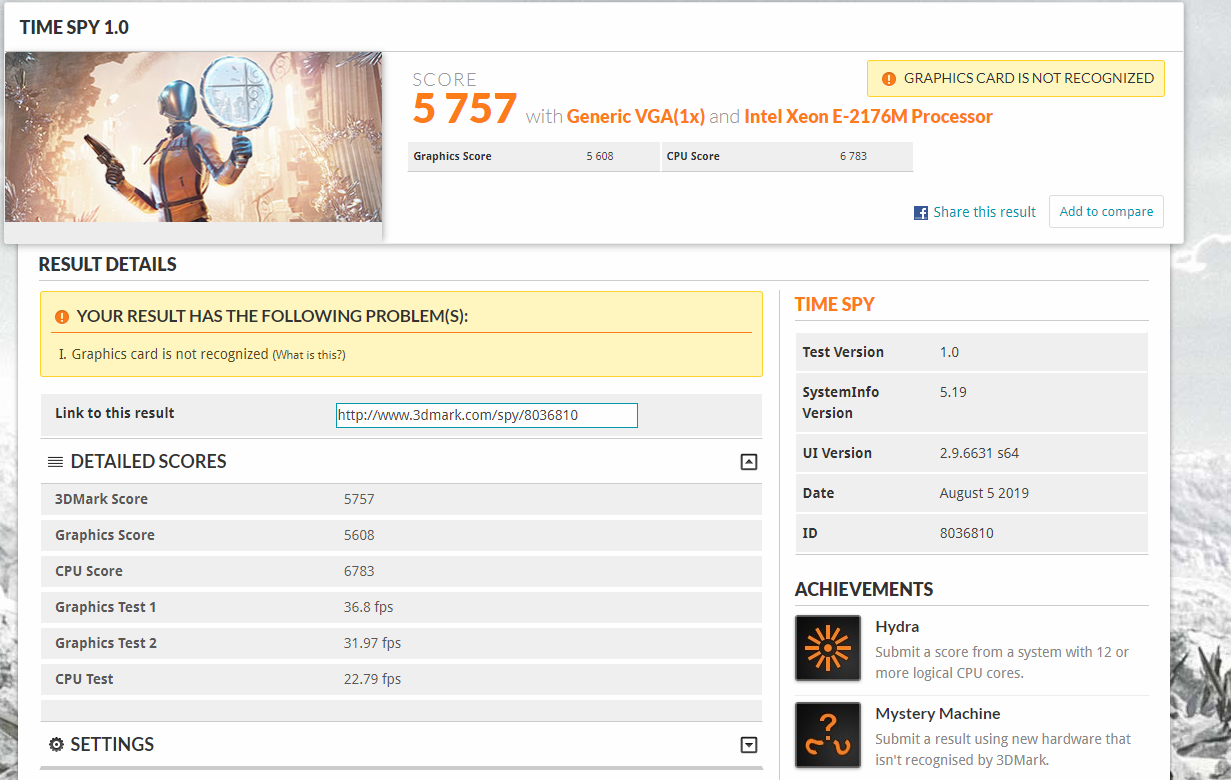This screenshot has width=1231, height=780.
Task: Click the Time Spy benchmark thumbnail
Action: point(193,137)
